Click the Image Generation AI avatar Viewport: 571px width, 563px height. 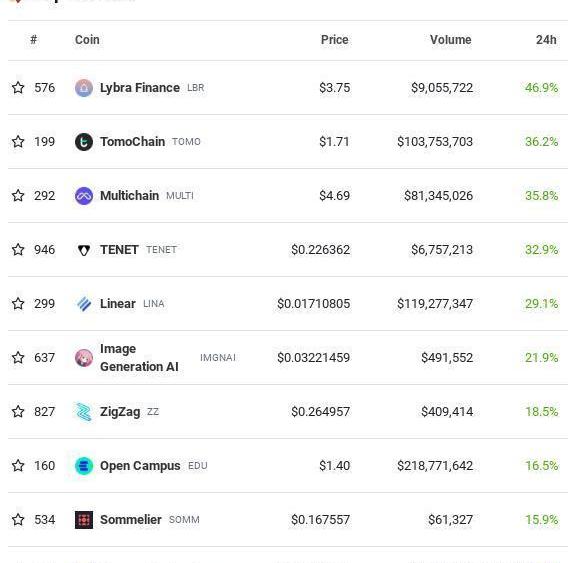[x=84, y=358]
